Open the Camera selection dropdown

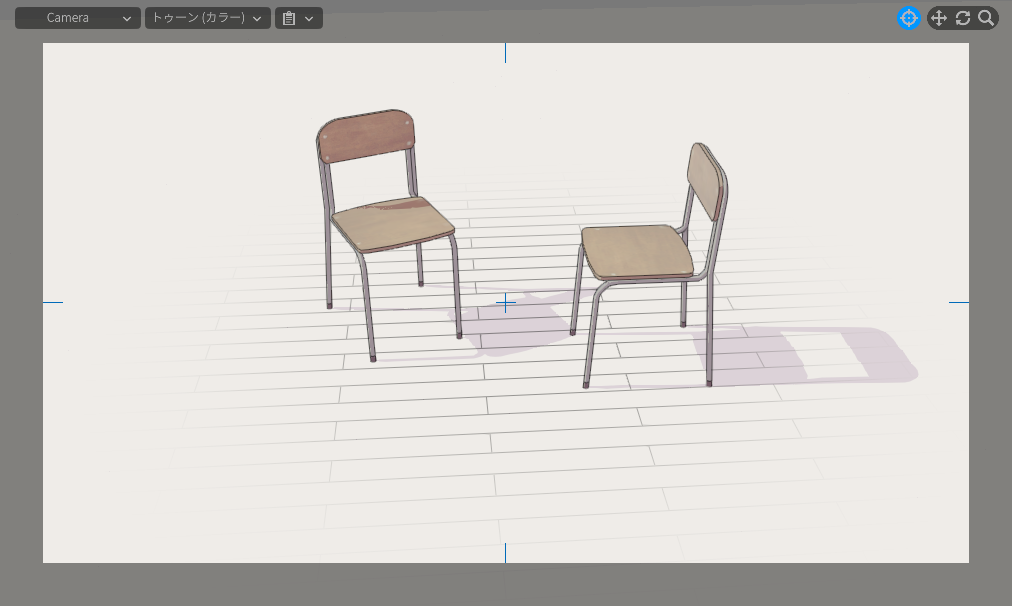pos(78,18)
